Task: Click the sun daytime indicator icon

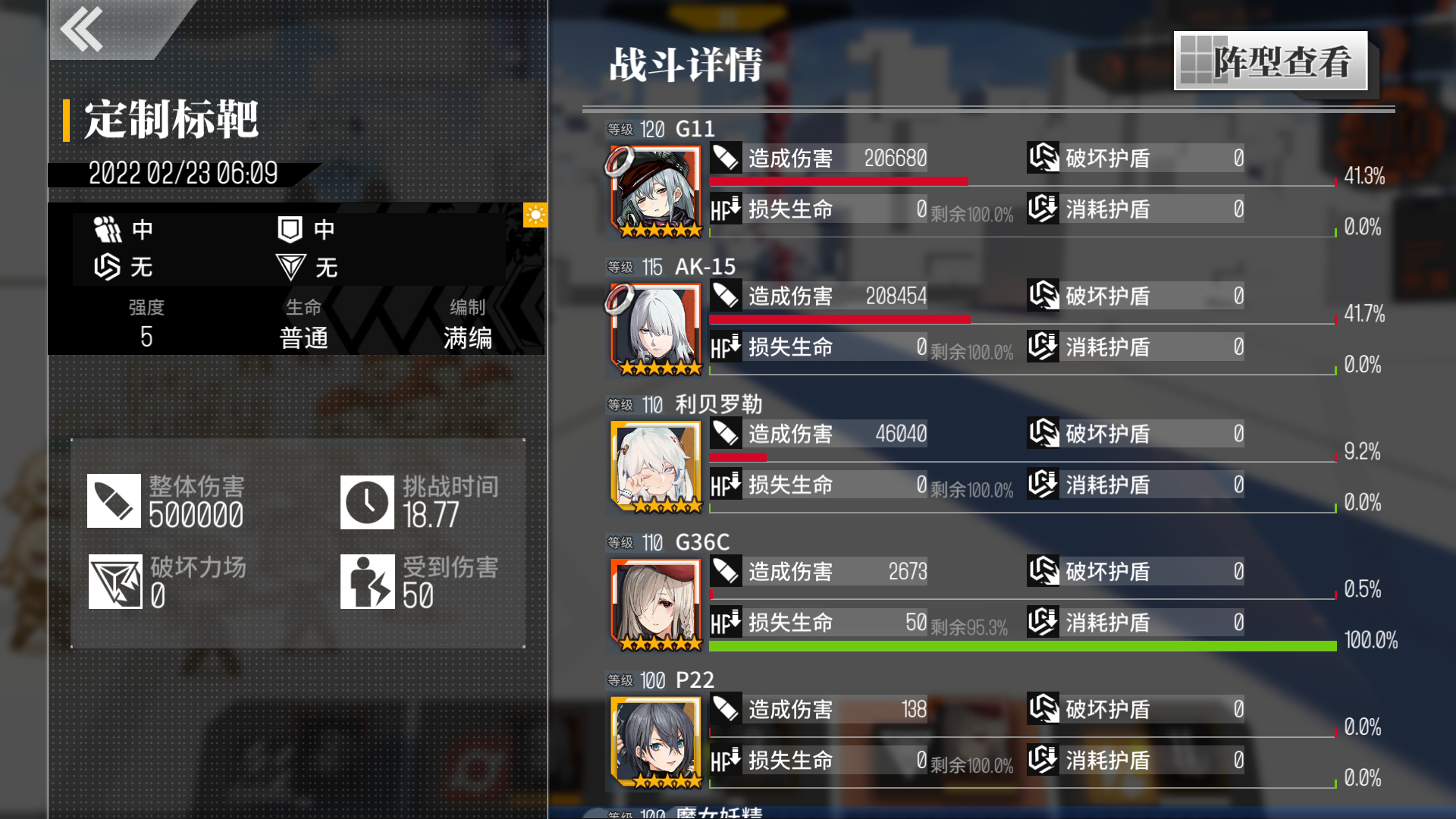Action: tap(535, 215)
